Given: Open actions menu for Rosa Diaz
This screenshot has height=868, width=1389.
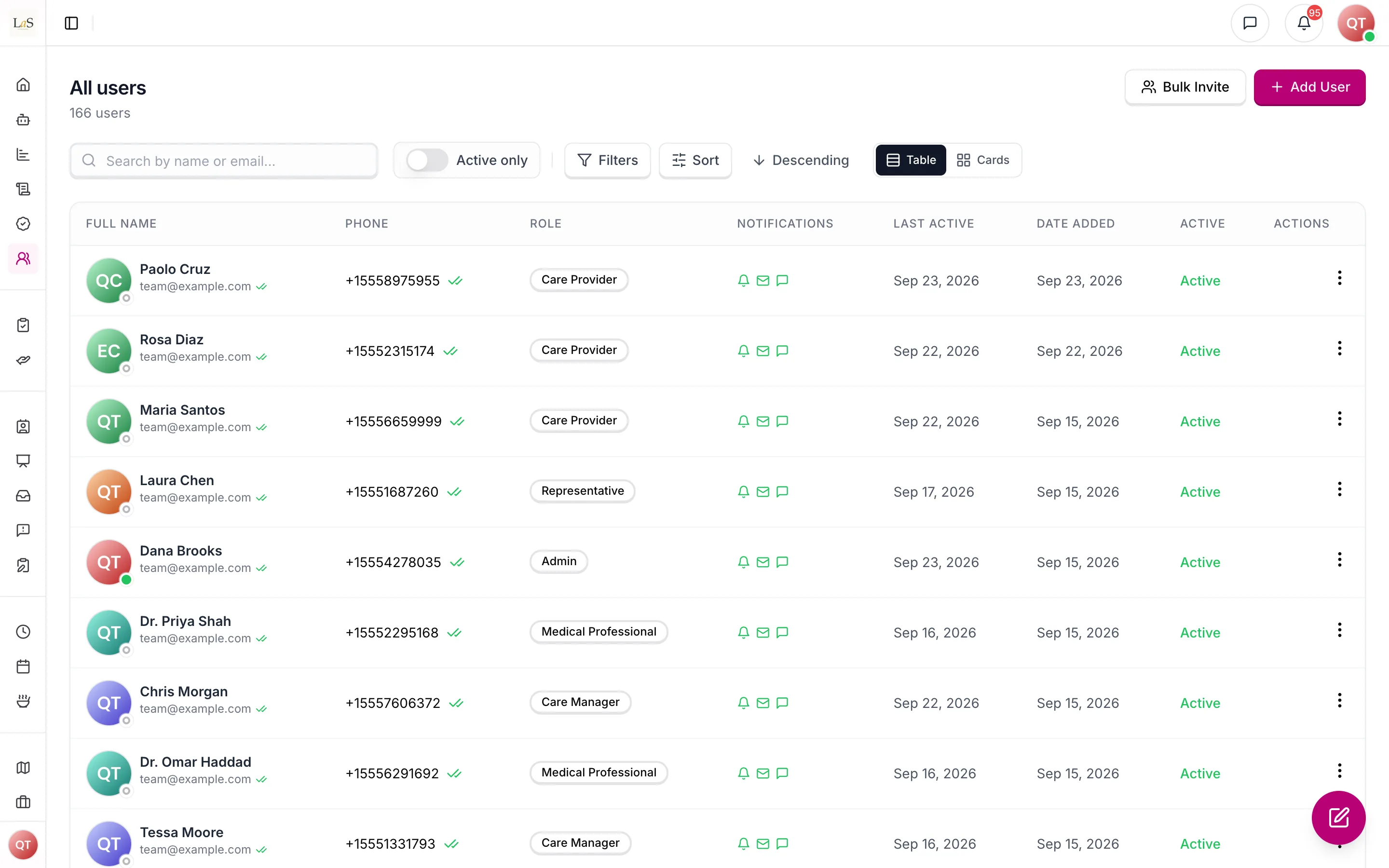Looking at the screenshot, I should pos(1340,349).
